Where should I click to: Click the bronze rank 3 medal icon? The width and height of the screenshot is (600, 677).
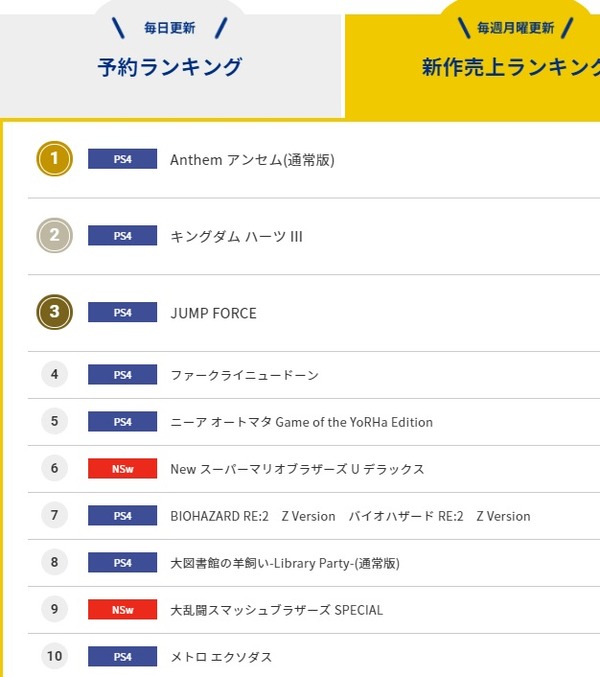tap(54, 312)
